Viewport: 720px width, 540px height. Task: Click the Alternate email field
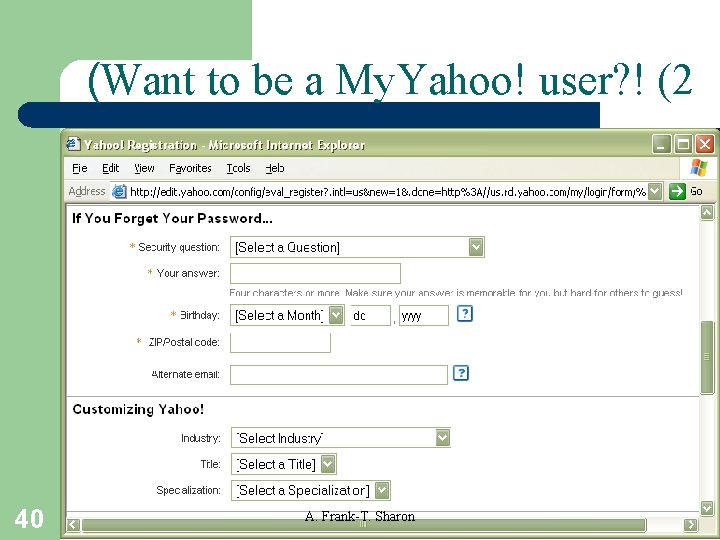tap(338, 375)
